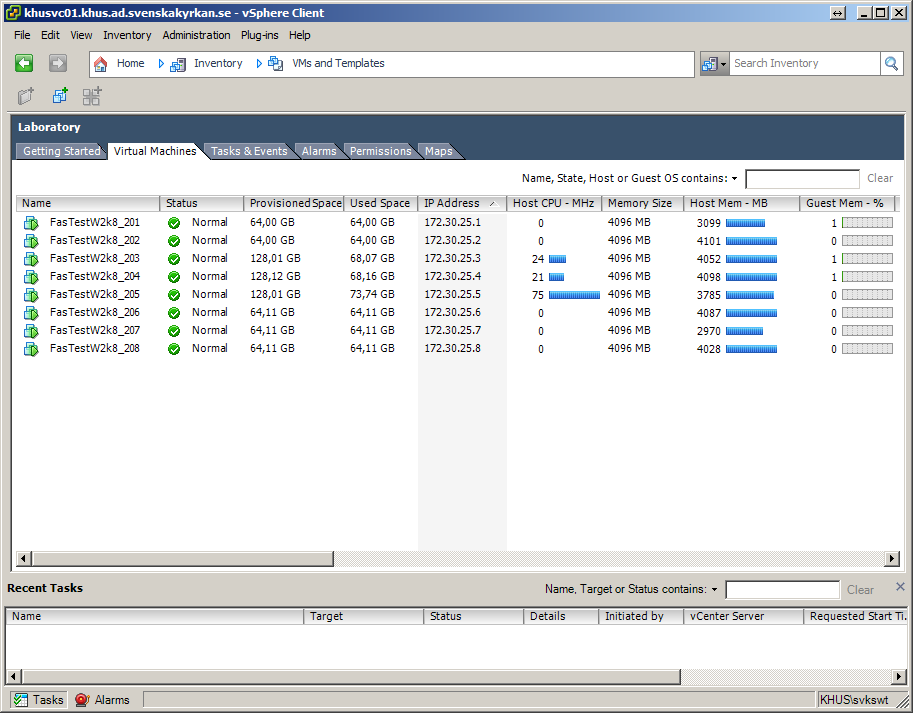Click the Inventory icon in breadcrumb
The height and width of the screenshot is (713, 913).
coord(178,64)
